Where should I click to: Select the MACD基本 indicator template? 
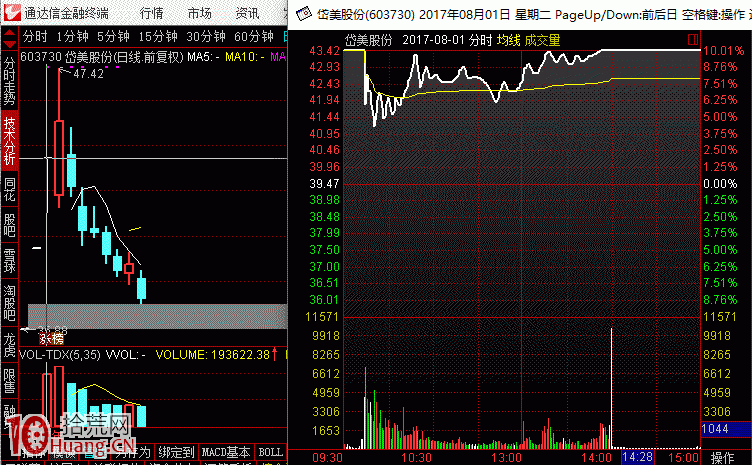click(225, 452)
